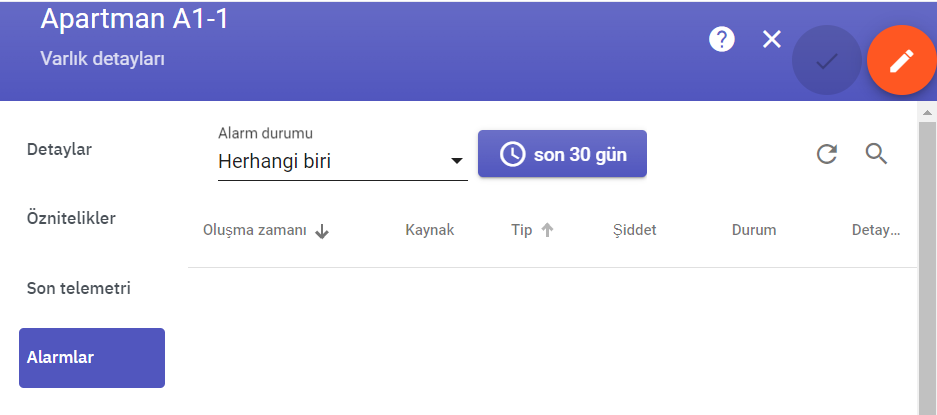Toggle ascending sort arrow next to Tip
Image resolution: width=937 pixels, height=415 pixels.
pos(547,230)
